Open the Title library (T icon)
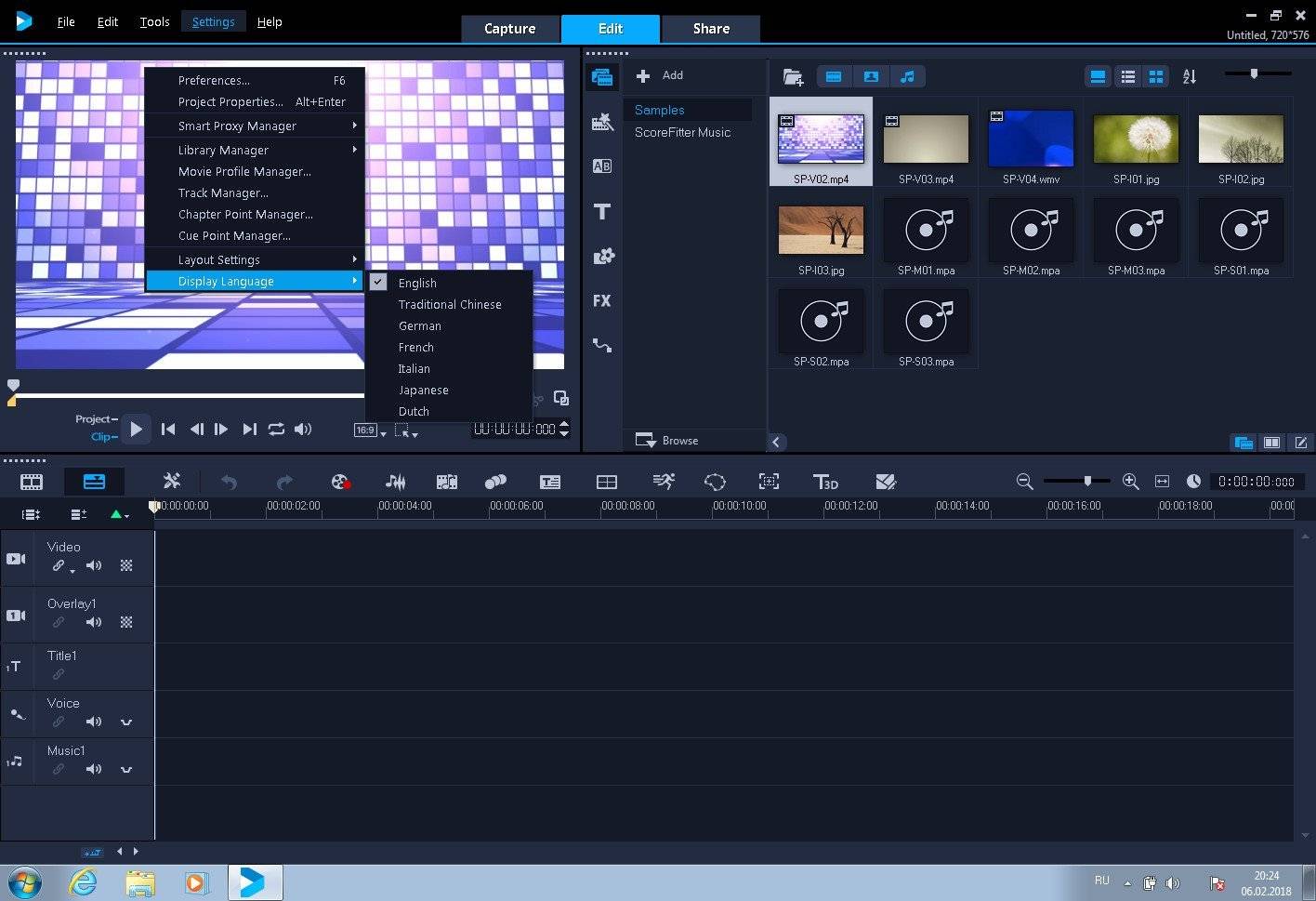 coord(601,212)
